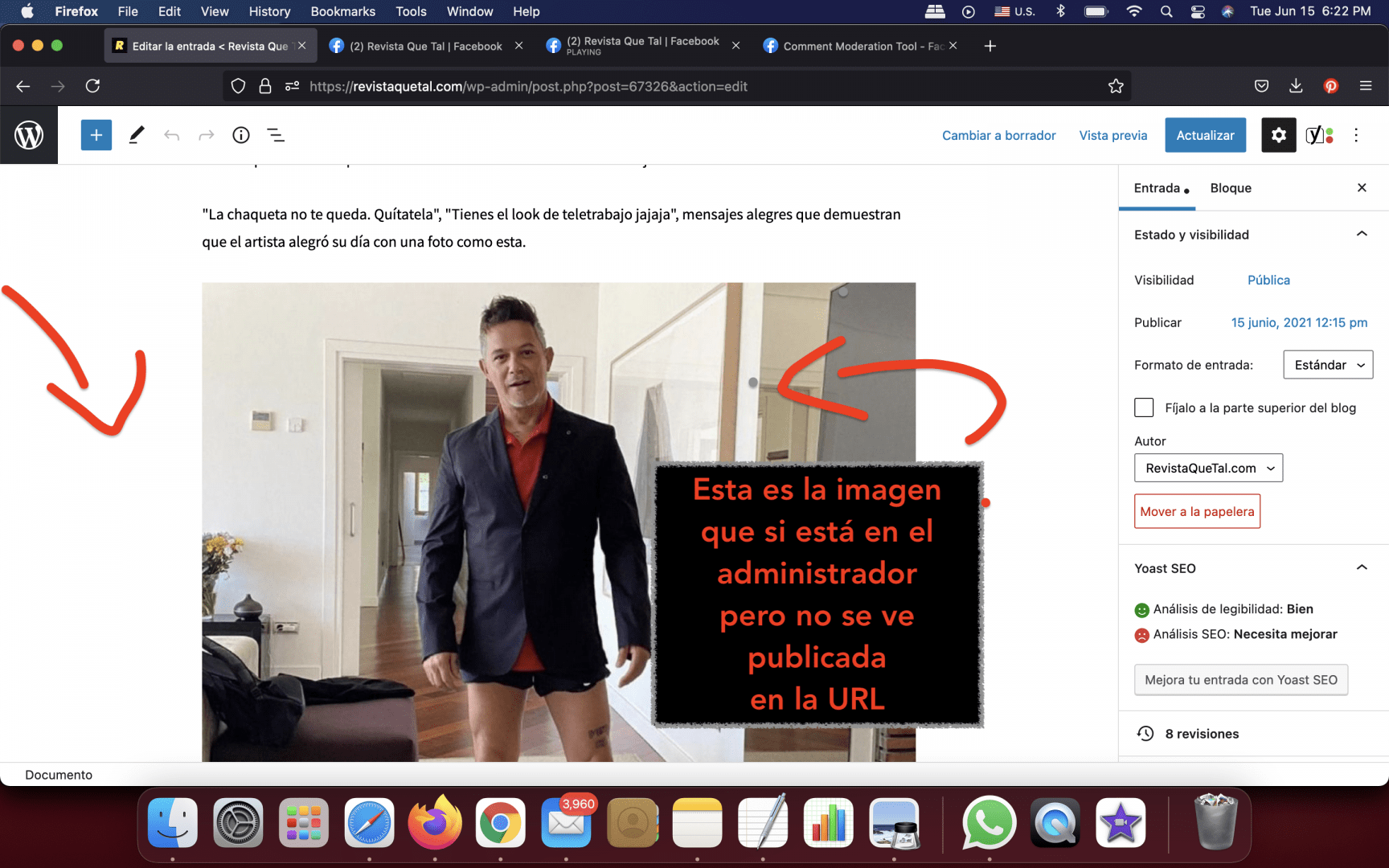Click the URL address bar
The image size is (1389, 868).
(675, 86)
